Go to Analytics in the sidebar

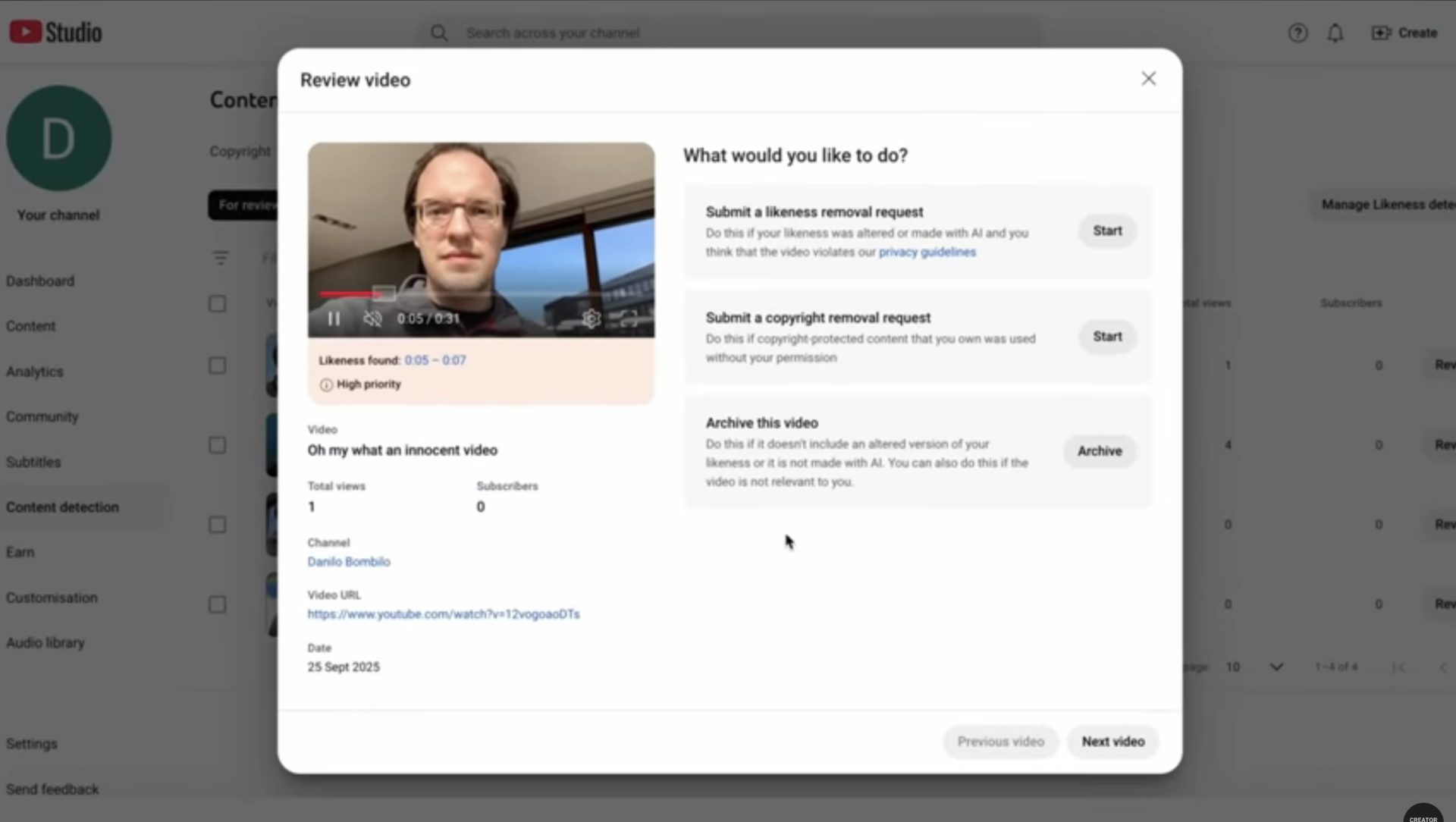35,372
